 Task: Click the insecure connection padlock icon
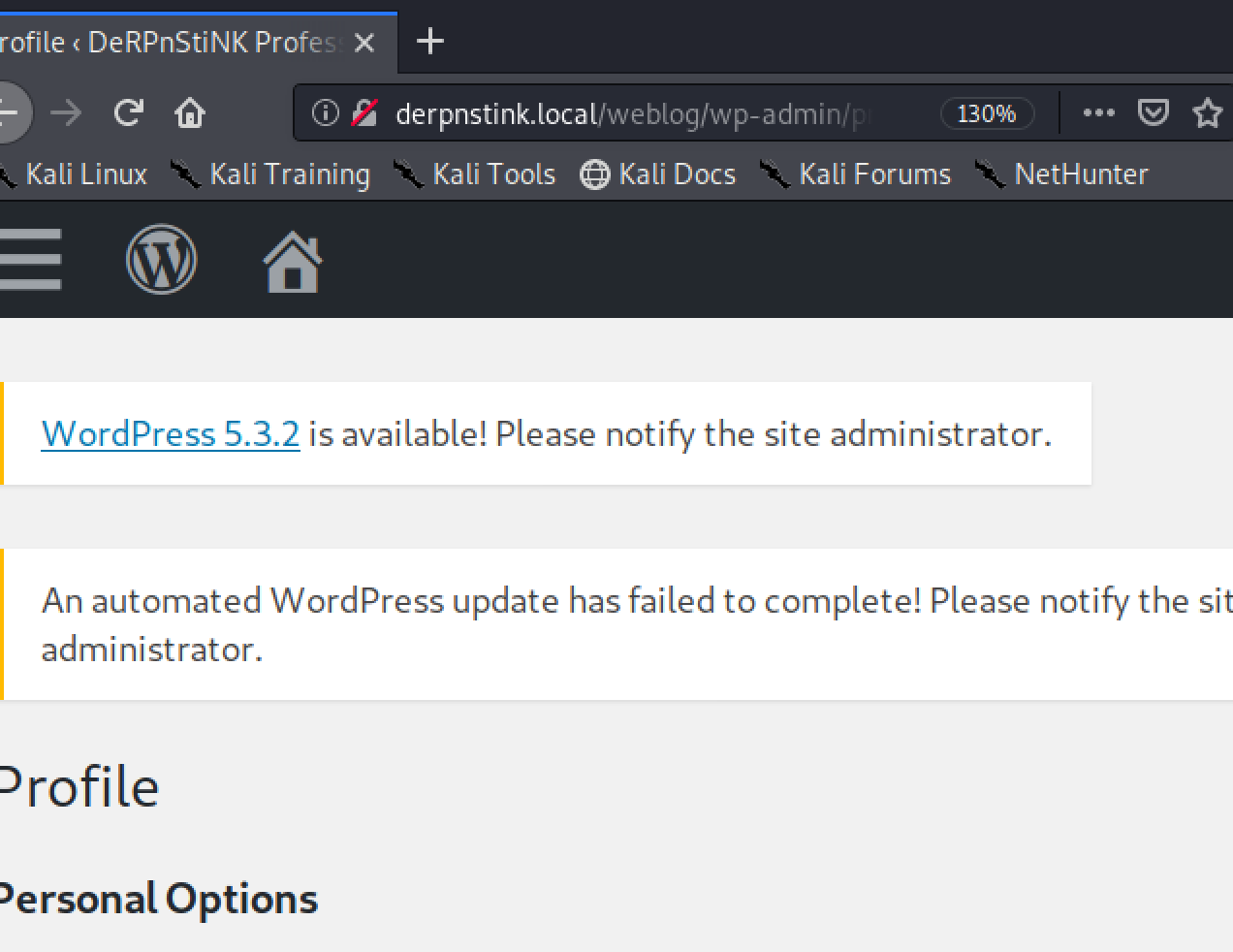point(364,113)
